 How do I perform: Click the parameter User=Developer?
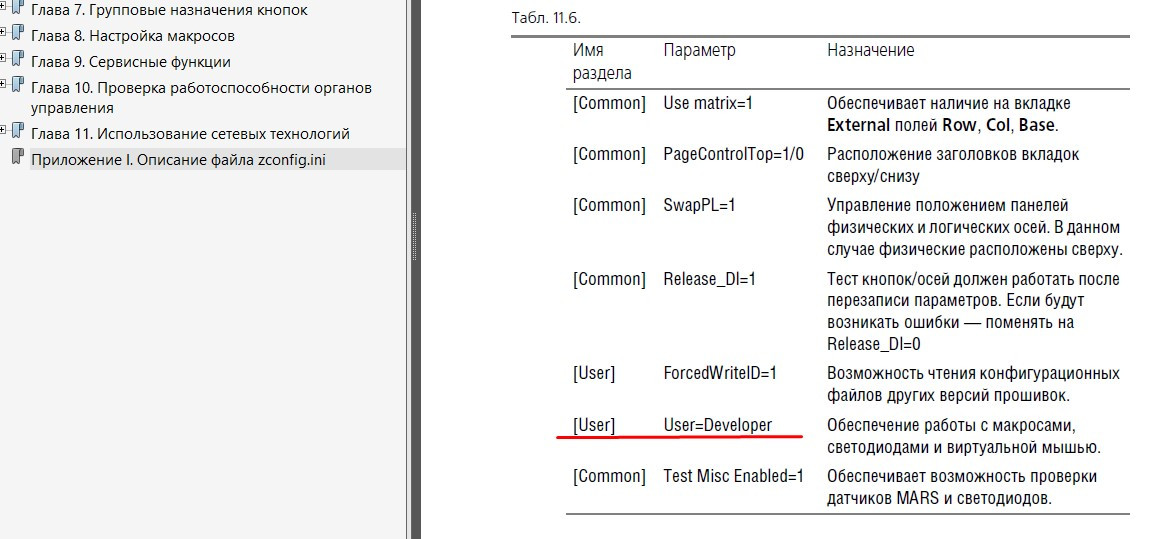[x=718, y=425]
